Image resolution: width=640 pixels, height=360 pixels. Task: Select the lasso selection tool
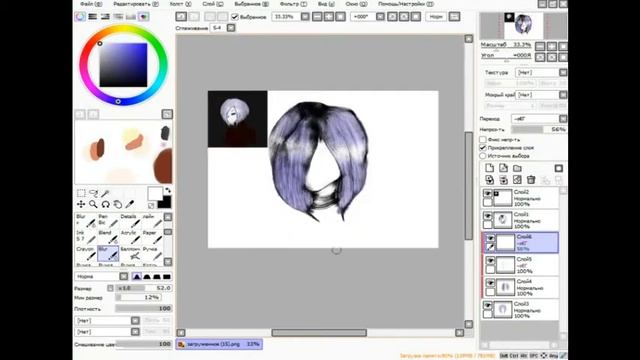pos(93,193)
